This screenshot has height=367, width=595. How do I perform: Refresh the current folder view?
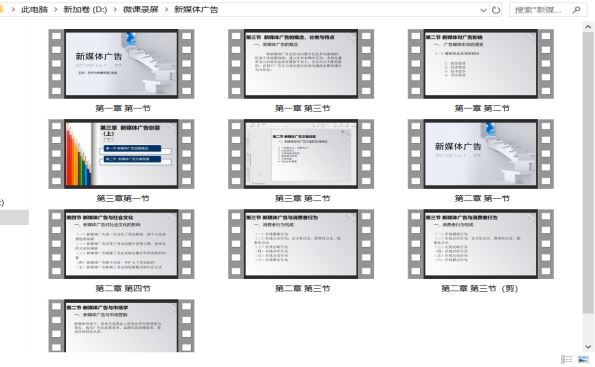point(496,10)
